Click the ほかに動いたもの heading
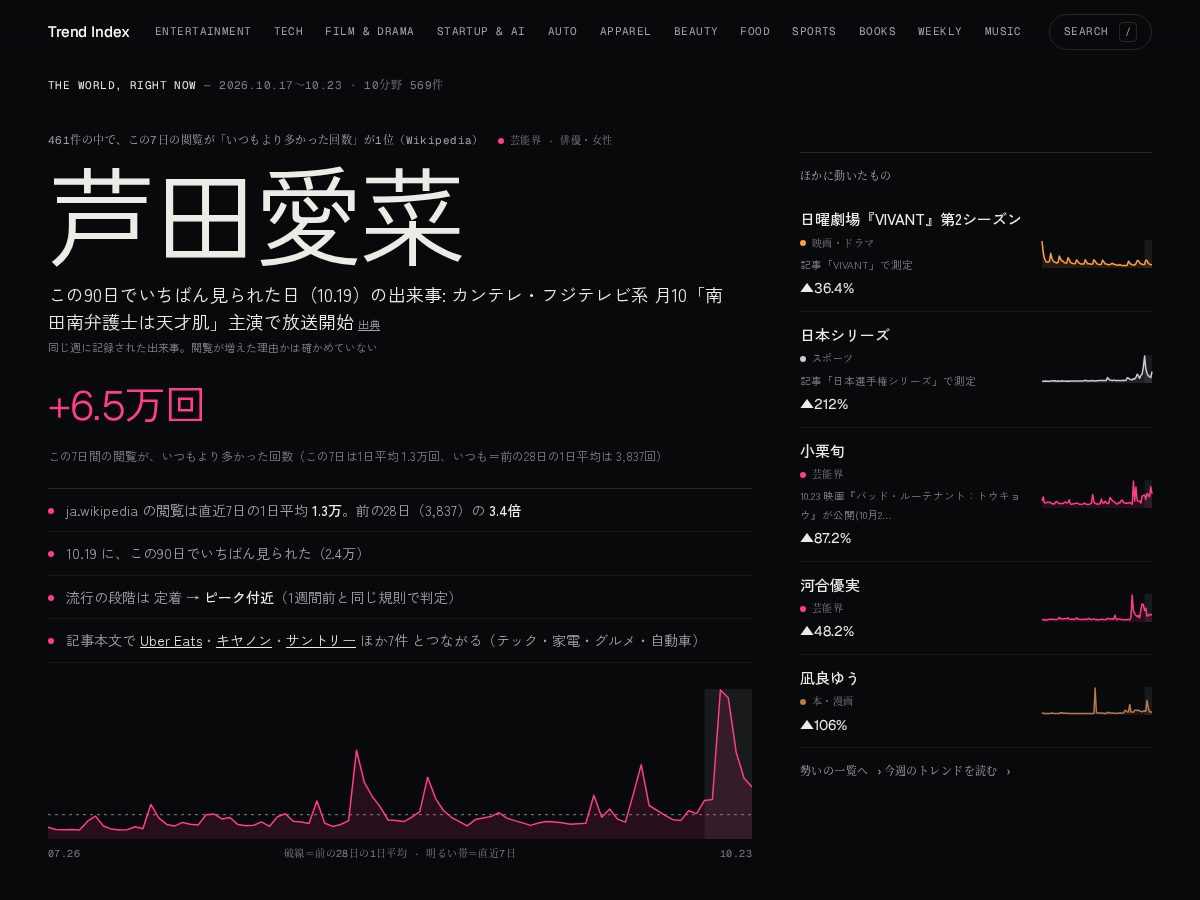Screen dimensions: 1200x900 [x=845, y=176]
